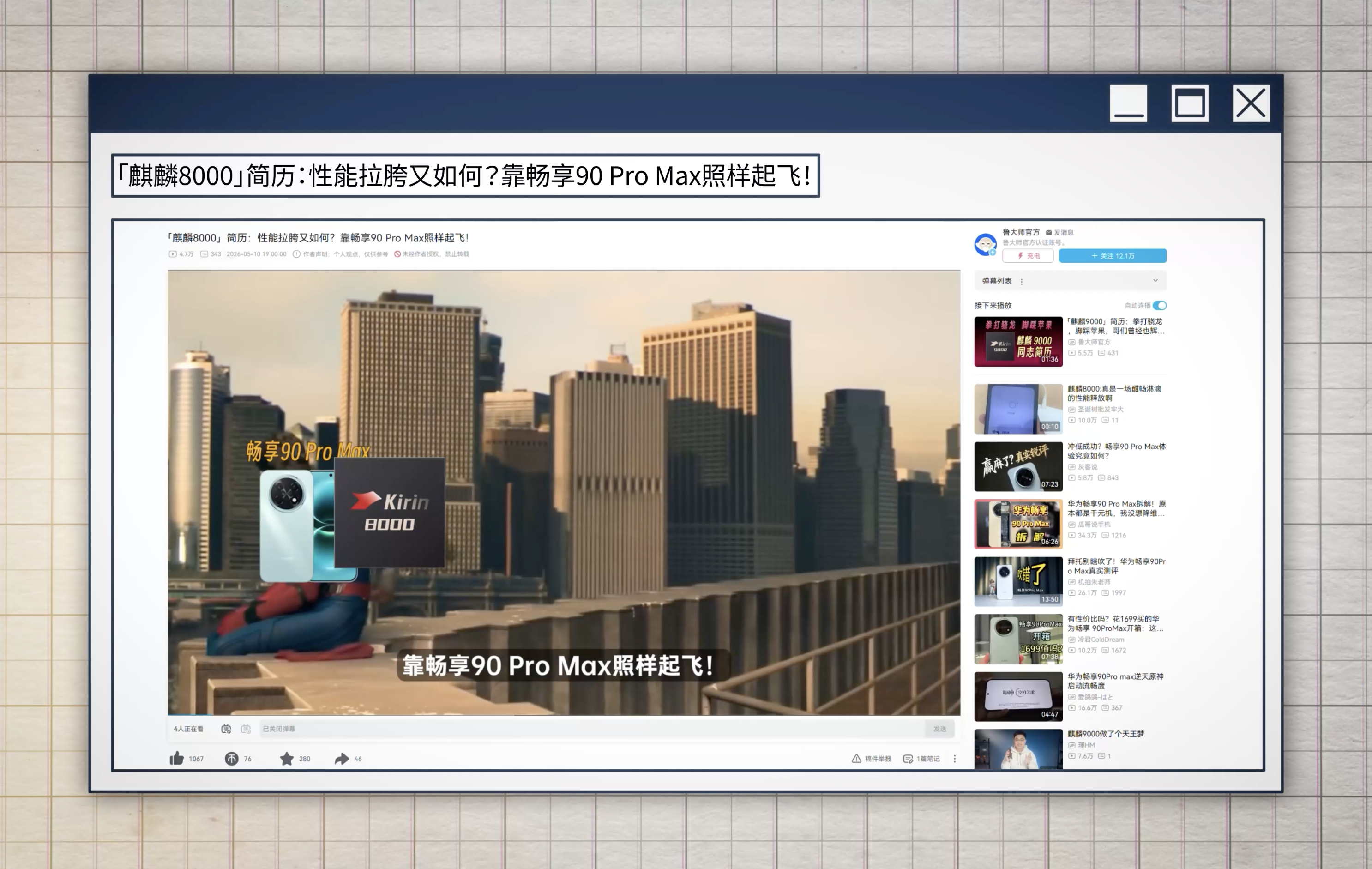Open the 鲁大师官方 uploader name link
The width and height of the screenshot is (1372, 869).
[1021, 233]
